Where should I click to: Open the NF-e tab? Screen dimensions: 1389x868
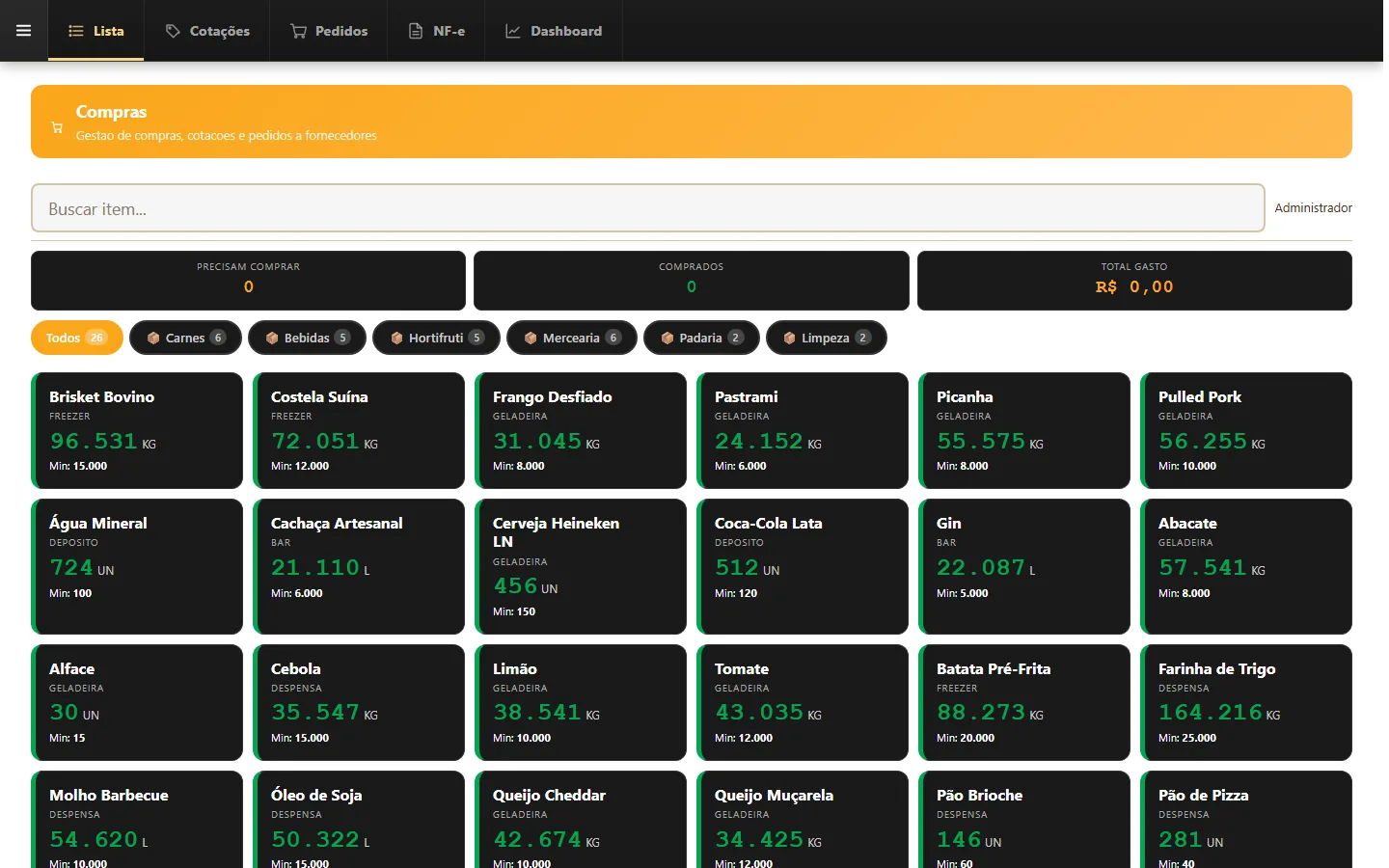pyautogui.click(x=436, y=31)
